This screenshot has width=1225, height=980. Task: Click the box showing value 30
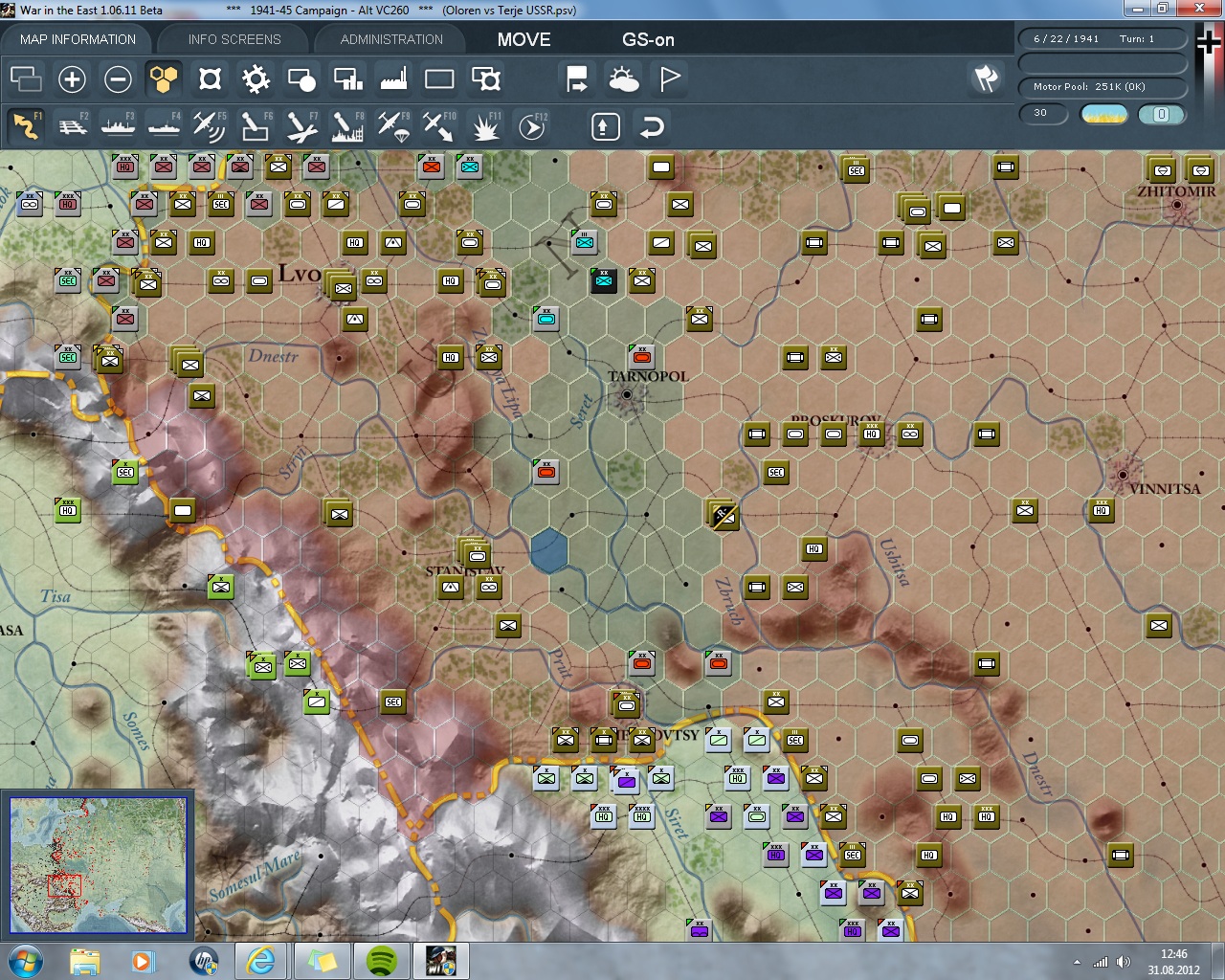[1043, 114]
